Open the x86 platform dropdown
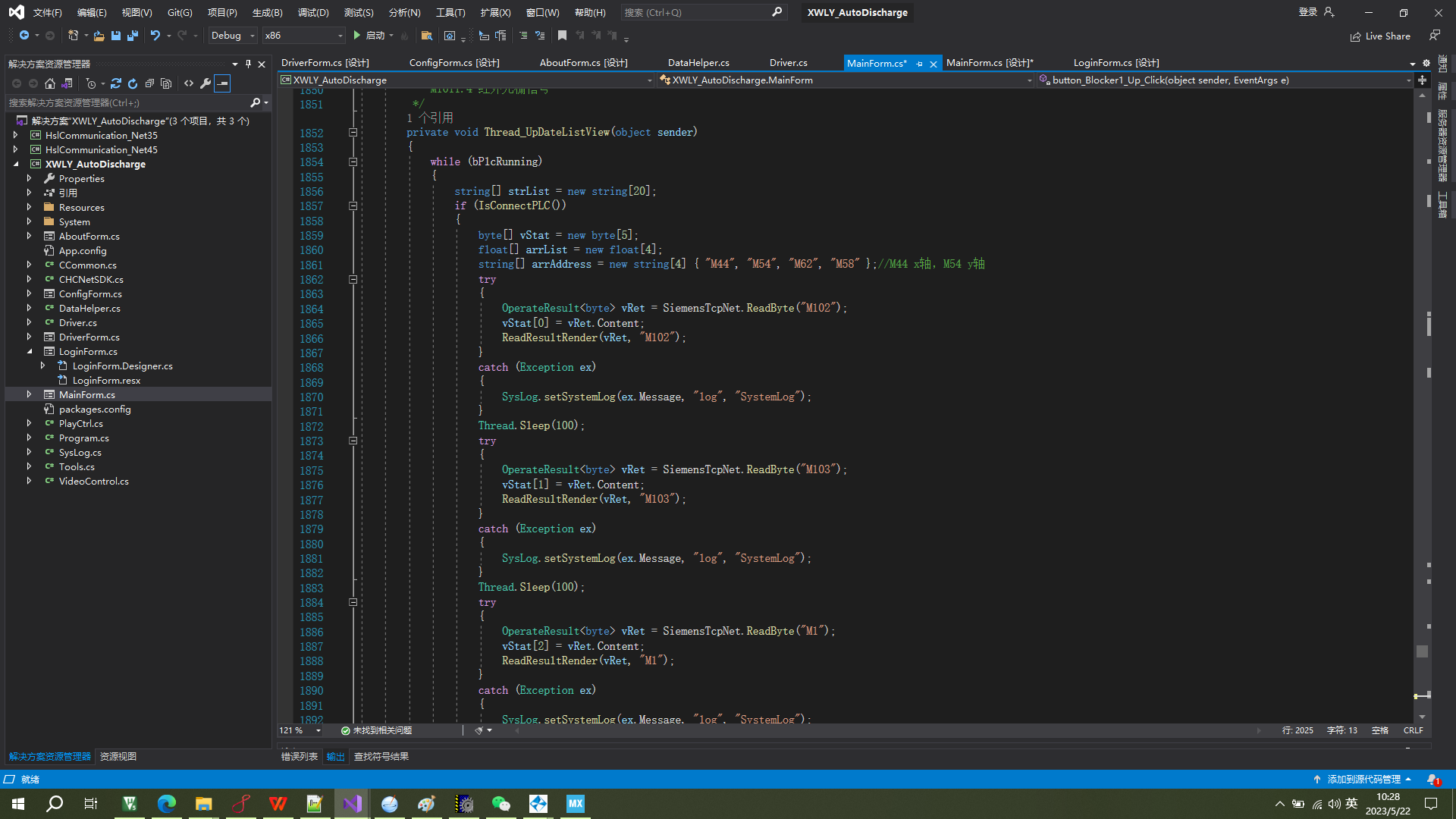Screen dimensions: 1456x819 [x=303, y=36]
